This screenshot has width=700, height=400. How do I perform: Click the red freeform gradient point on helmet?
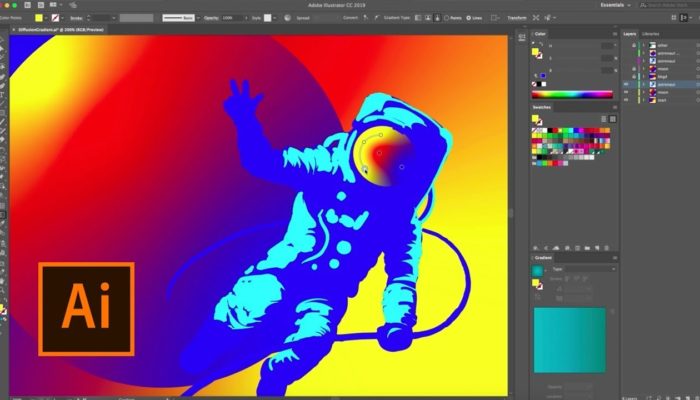(379, 153)
